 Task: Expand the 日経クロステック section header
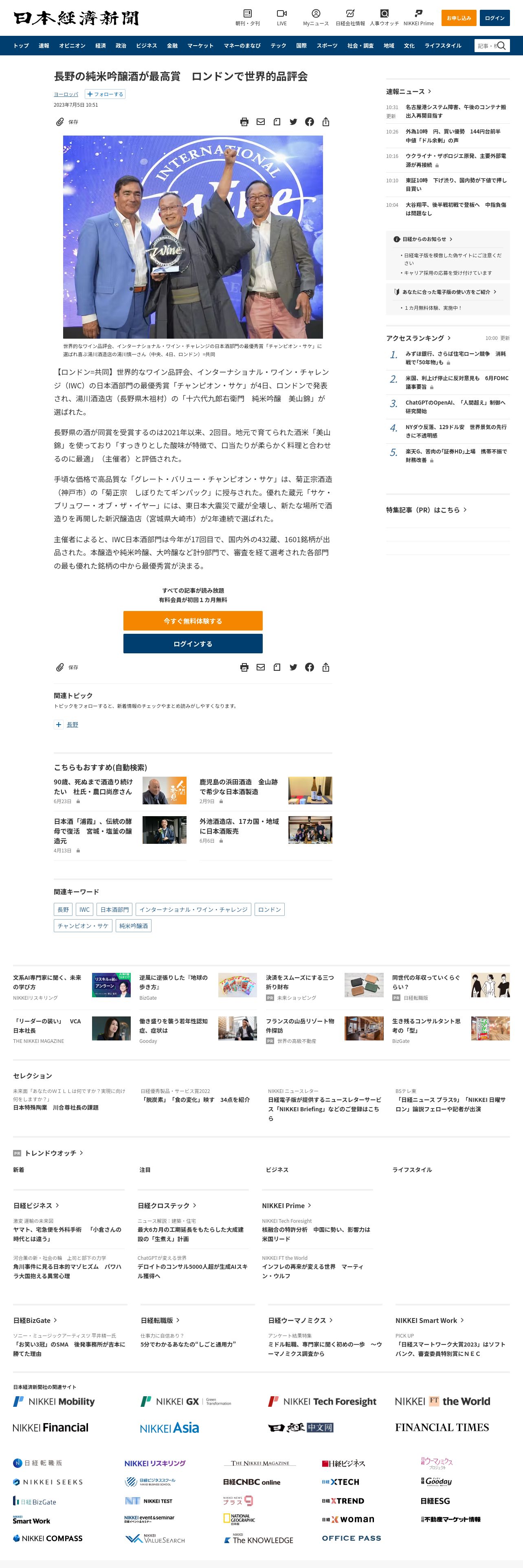[x=167, y=1205]
